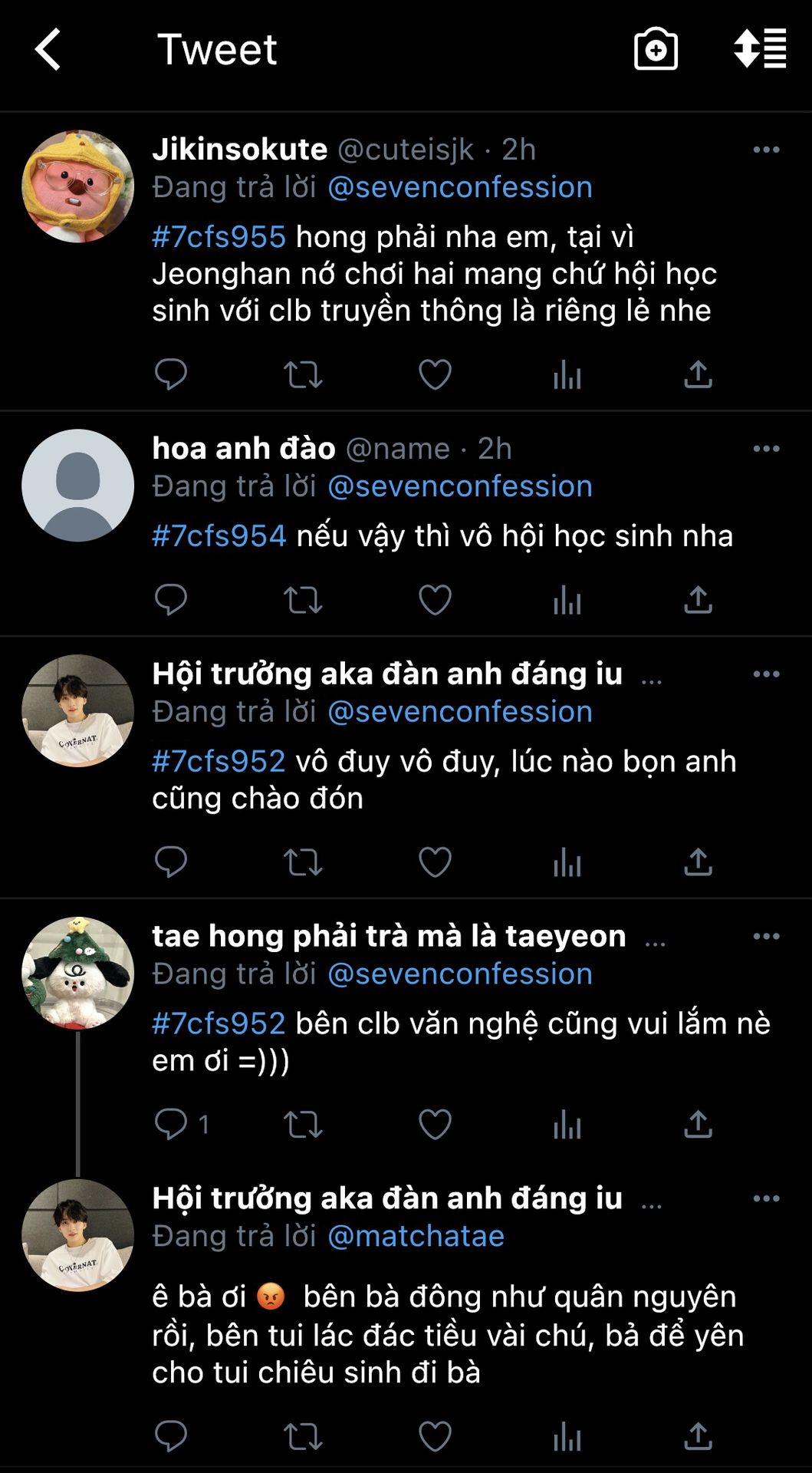Retweet hoa anh đào's reply
This screenshot has width=812, height=1473.
[303, 600]
